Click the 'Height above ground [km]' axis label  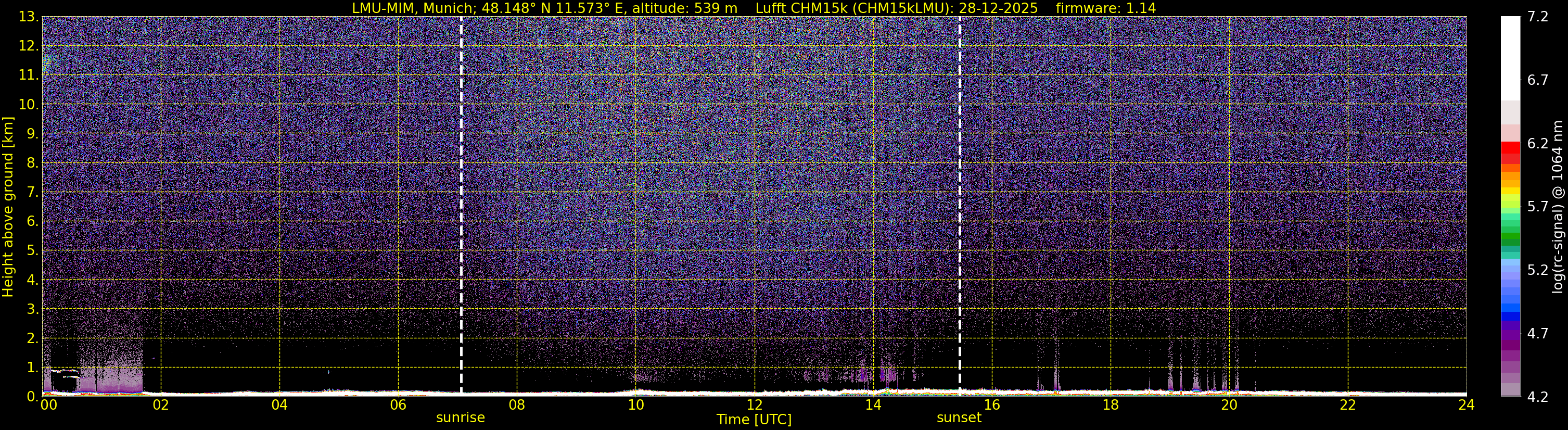tap(8, 207)
